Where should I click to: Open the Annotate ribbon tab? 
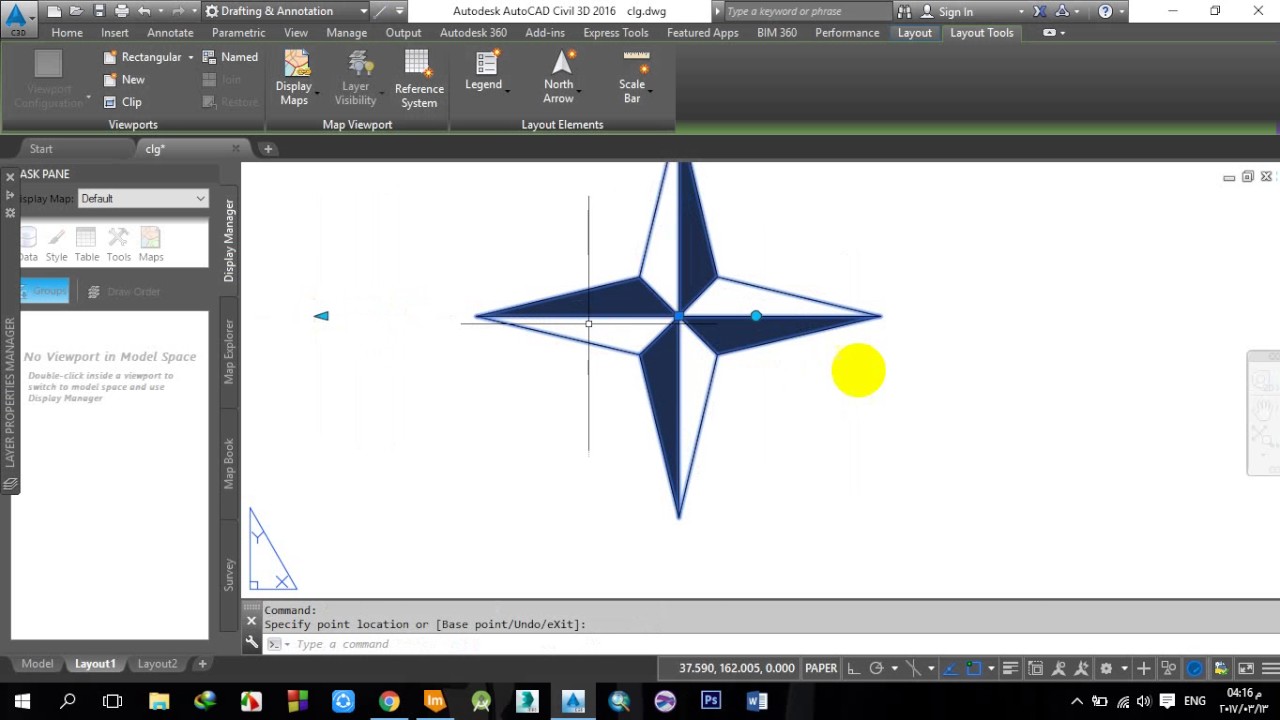pos(170,33)
